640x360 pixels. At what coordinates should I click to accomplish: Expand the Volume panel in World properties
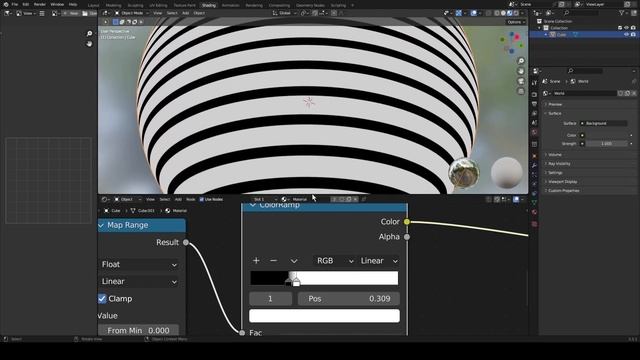pos(555,155)
